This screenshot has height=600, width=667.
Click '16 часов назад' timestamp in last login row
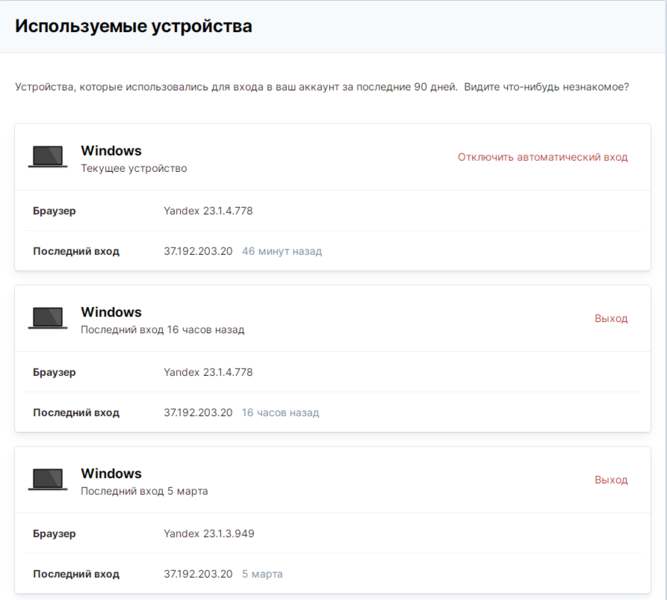[280, 412]
